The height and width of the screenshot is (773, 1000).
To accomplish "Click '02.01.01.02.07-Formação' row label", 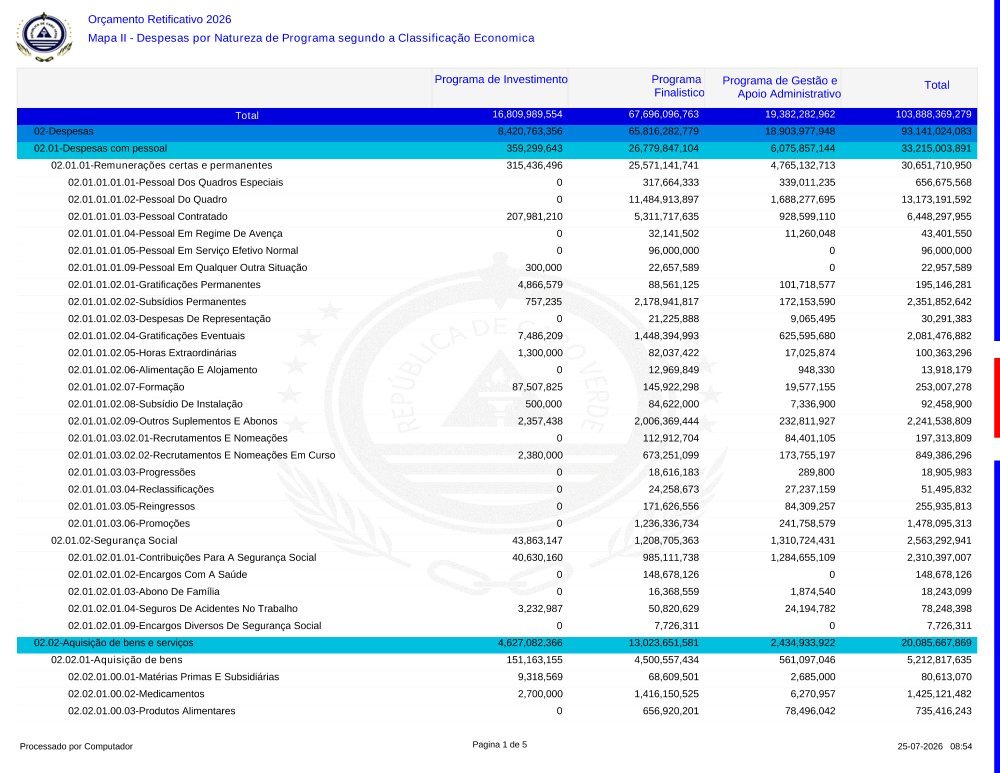I will [x=126, y=387].
